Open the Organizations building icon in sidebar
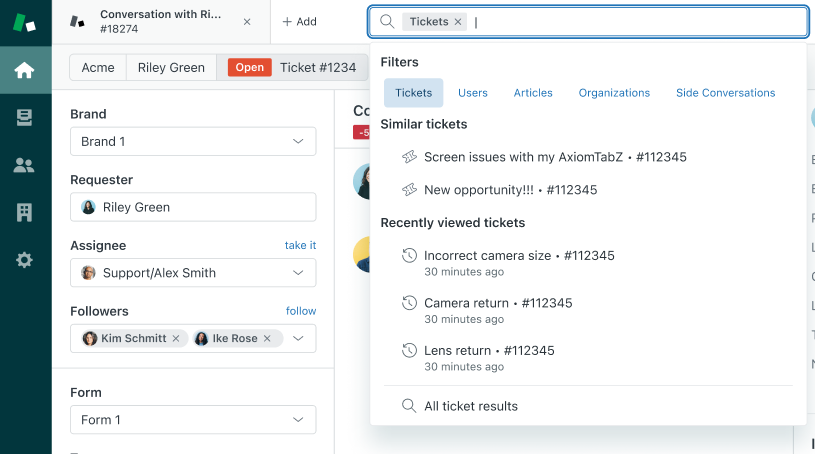This screenshot has height=454, width=815. coord(25,212)
